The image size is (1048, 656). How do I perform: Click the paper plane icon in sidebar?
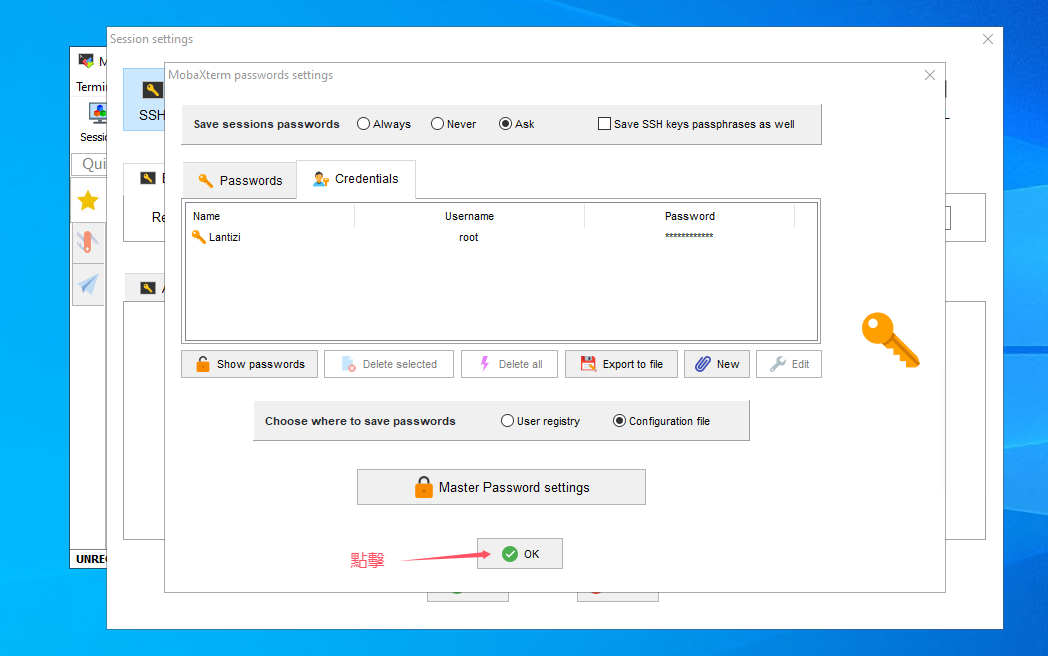coord(88,284)
